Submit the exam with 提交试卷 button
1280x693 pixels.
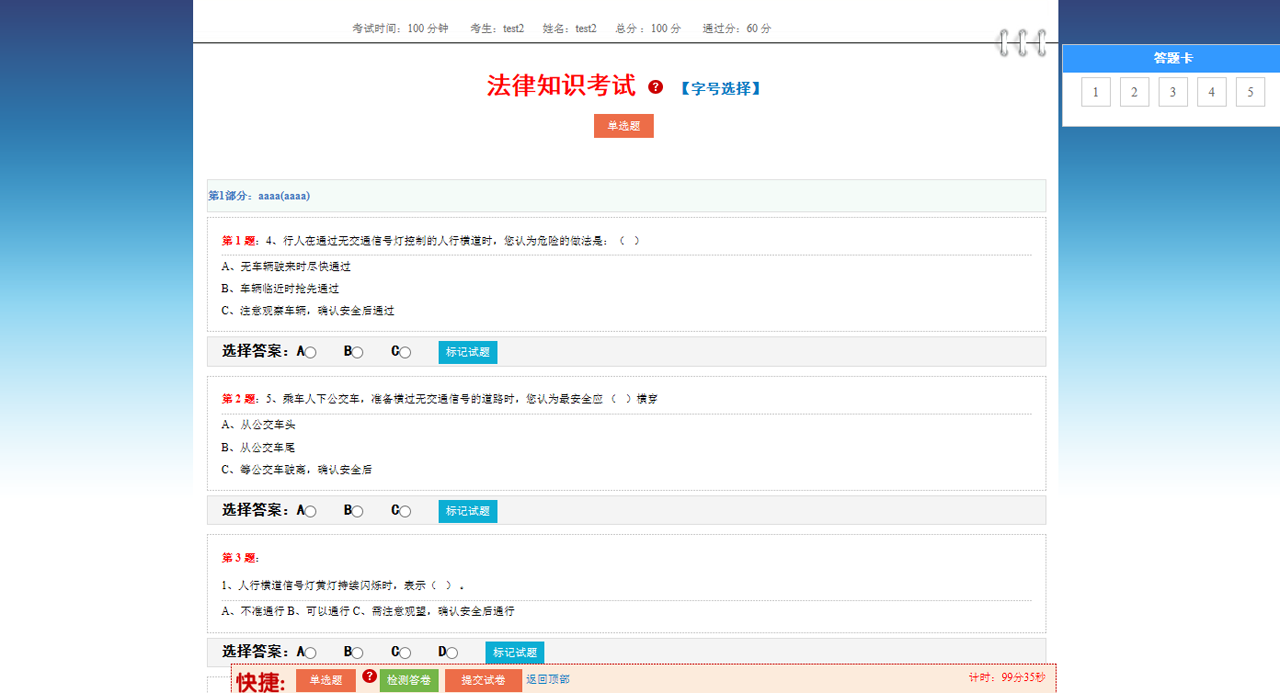point(482,681)
